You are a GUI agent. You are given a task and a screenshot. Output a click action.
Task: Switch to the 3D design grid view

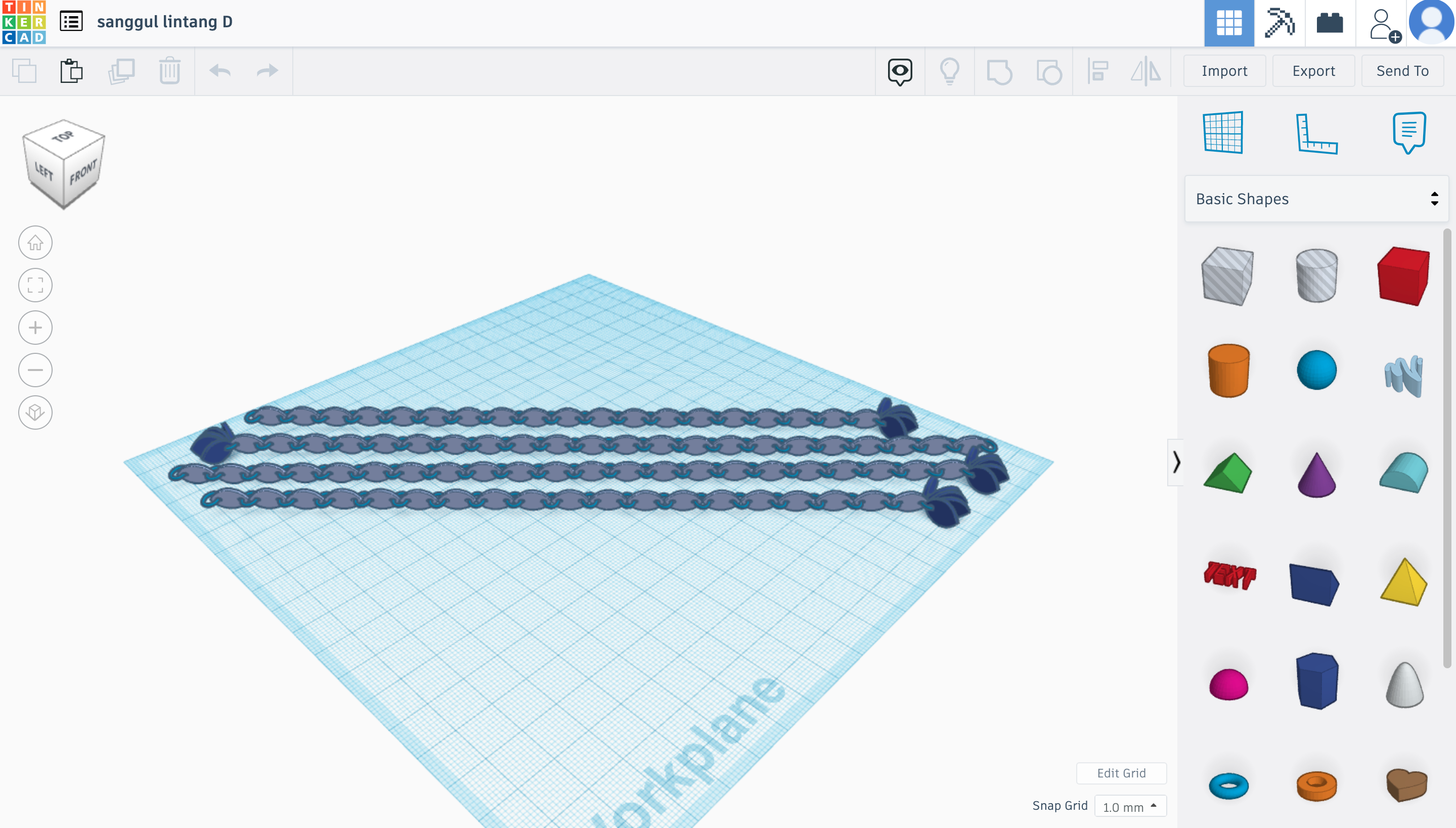pyautogui.click(x=1229, y=23)
